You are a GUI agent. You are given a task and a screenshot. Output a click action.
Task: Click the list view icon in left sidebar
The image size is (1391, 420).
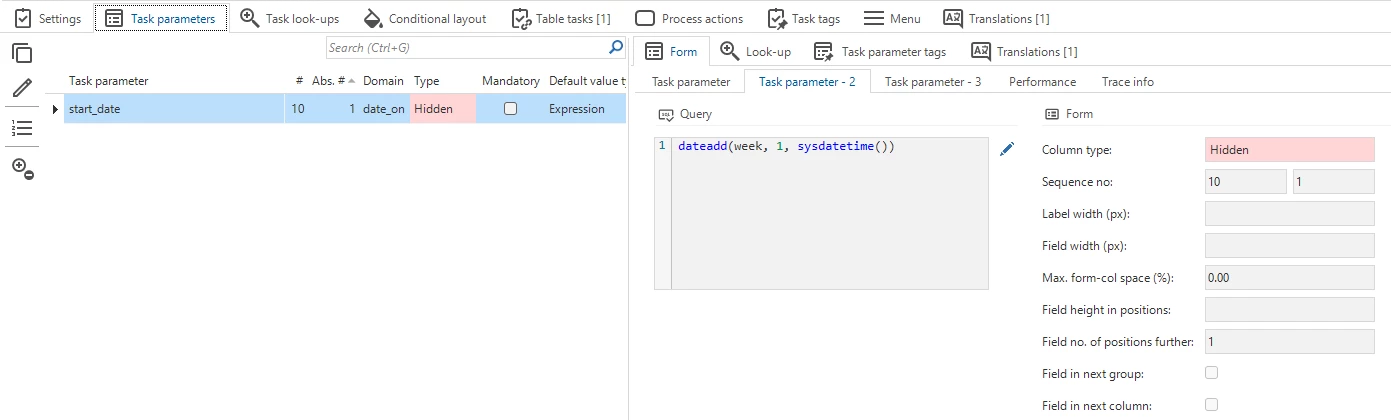tap(22, 128)
